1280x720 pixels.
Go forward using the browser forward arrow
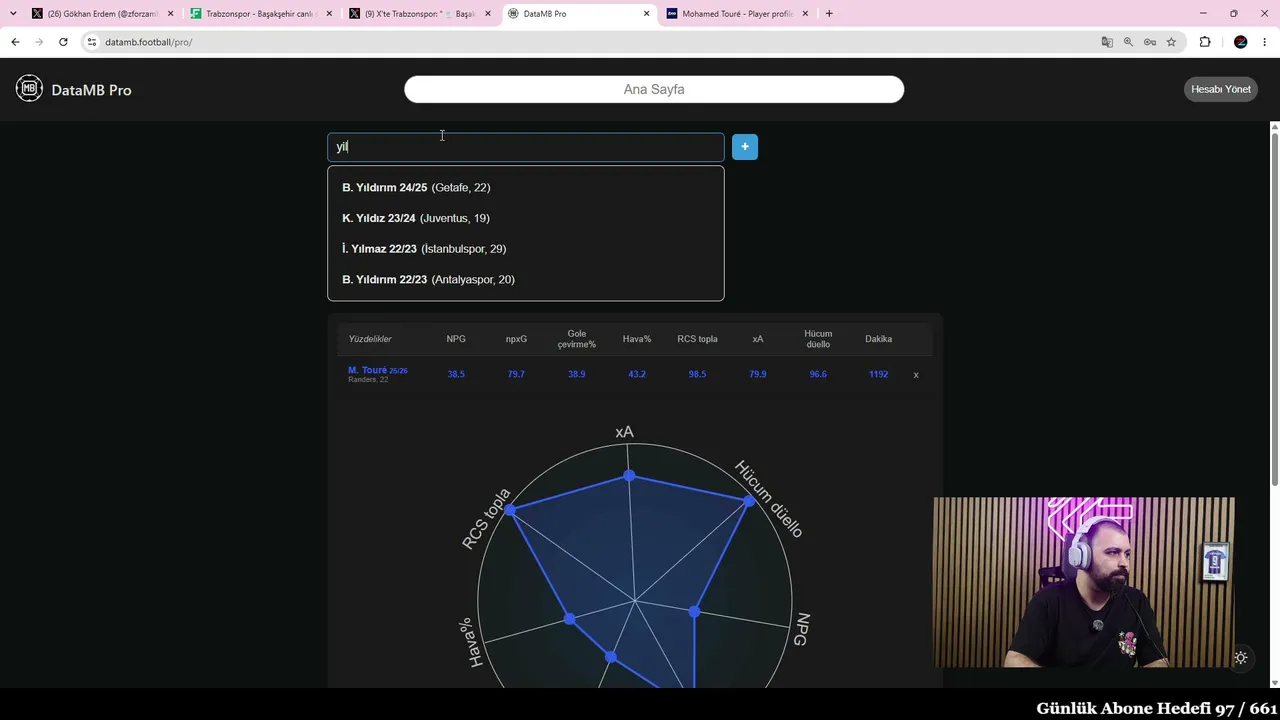(39, 42)
